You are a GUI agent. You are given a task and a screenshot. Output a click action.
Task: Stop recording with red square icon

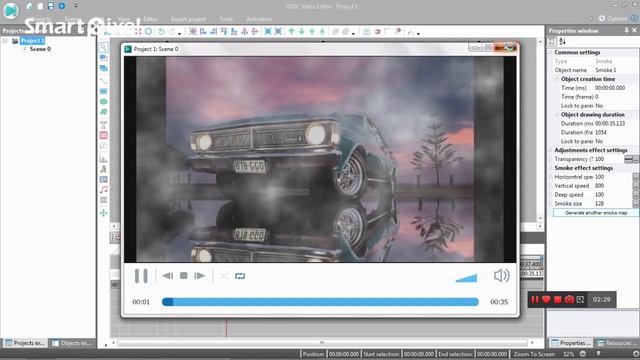pos(558,300)
